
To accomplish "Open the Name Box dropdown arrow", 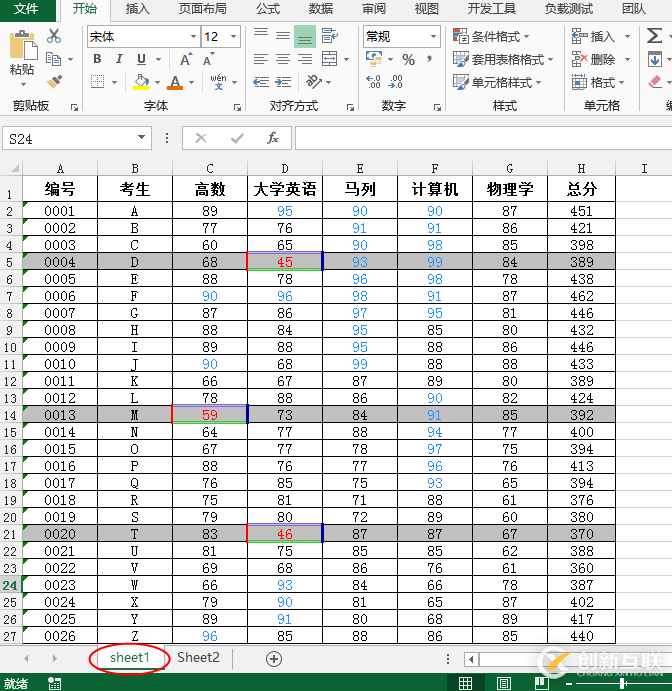I will [x=141, y=137].
